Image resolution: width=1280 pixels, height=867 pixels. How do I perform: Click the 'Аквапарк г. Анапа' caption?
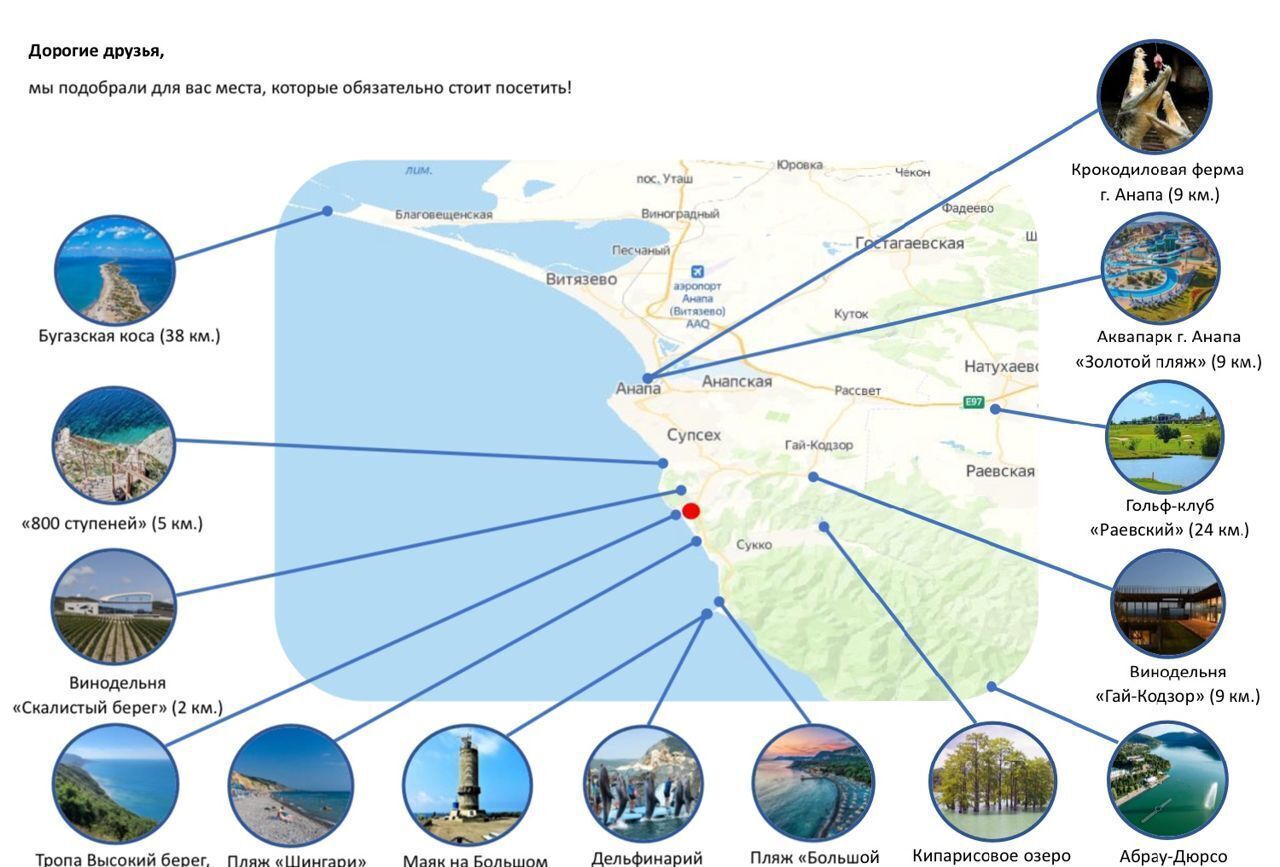point(1169,337)
